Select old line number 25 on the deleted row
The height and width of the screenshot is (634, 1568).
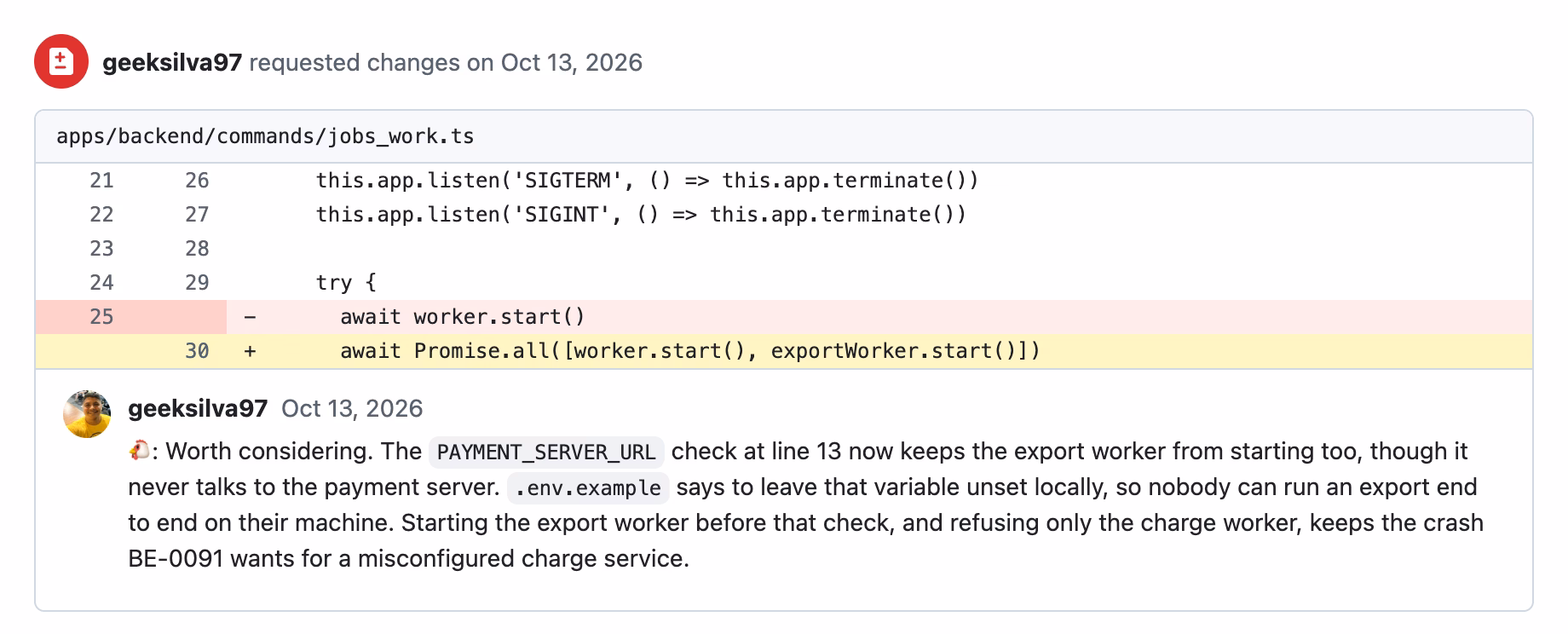[101, 317]
